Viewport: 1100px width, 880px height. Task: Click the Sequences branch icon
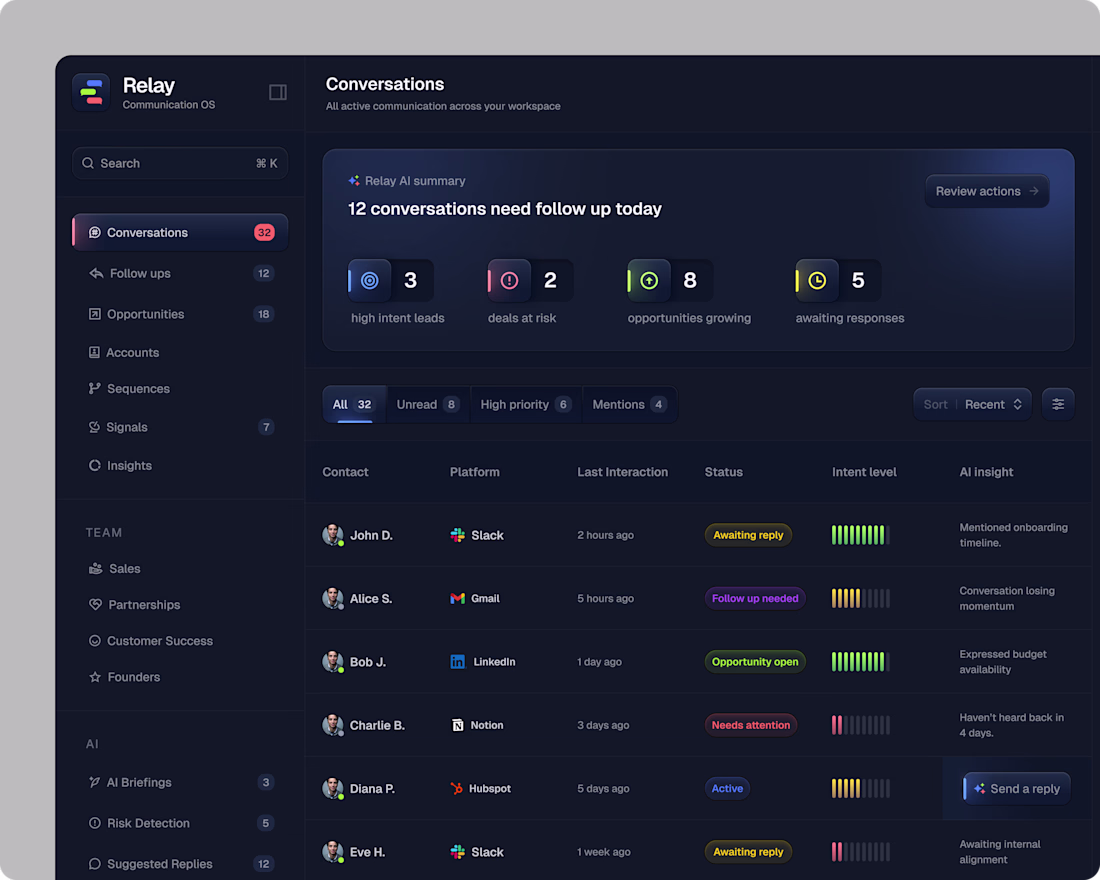[95, 388]
